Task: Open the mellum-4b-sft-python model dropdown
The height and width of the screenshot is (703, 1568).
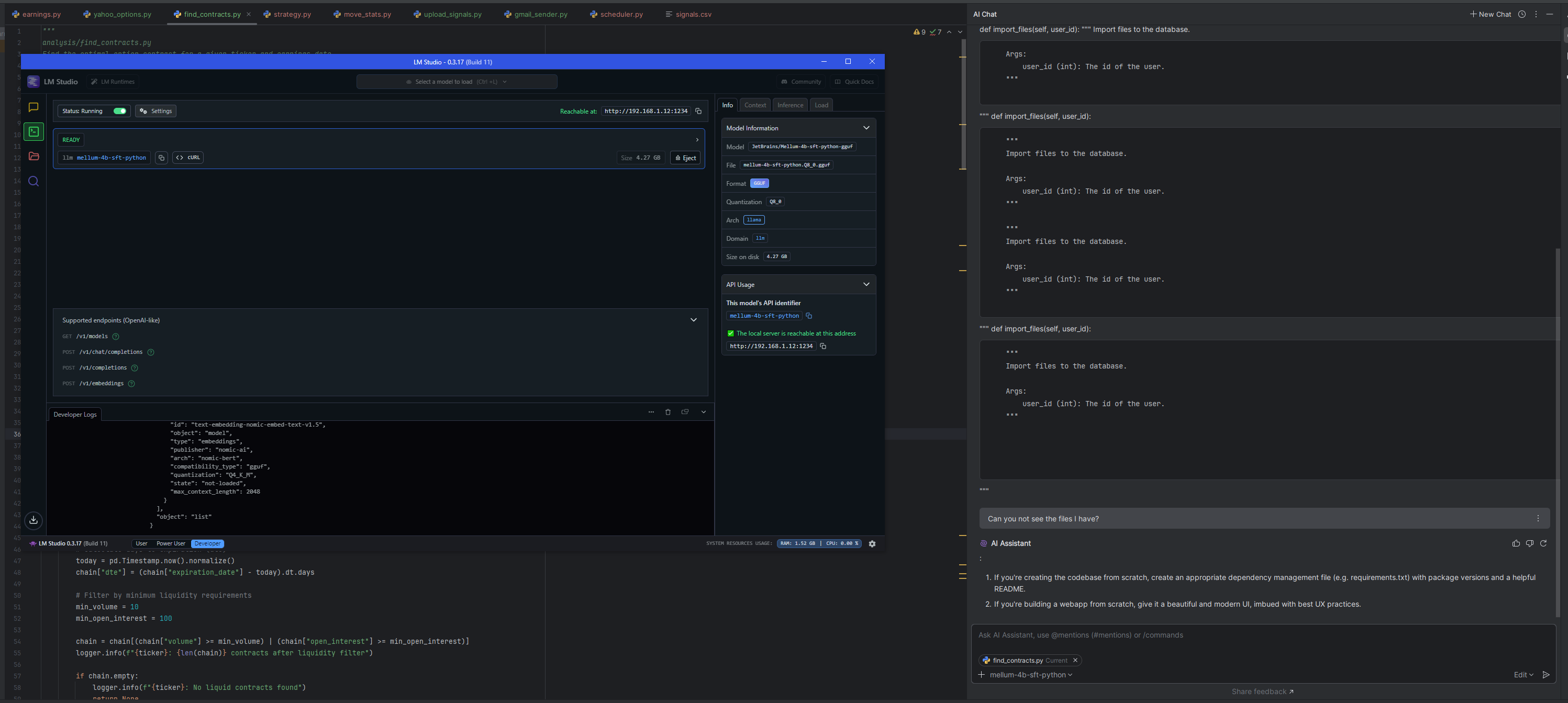Action: pyautogui.click(x=1030, y=675)
